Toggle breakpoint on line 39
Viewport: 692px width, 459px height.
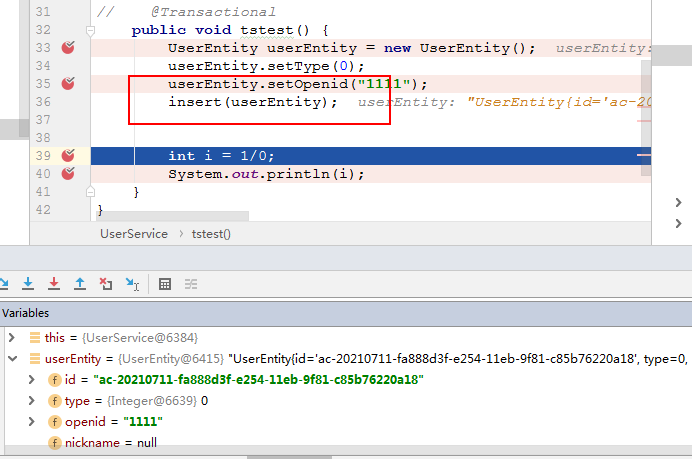tap(68, 155)
